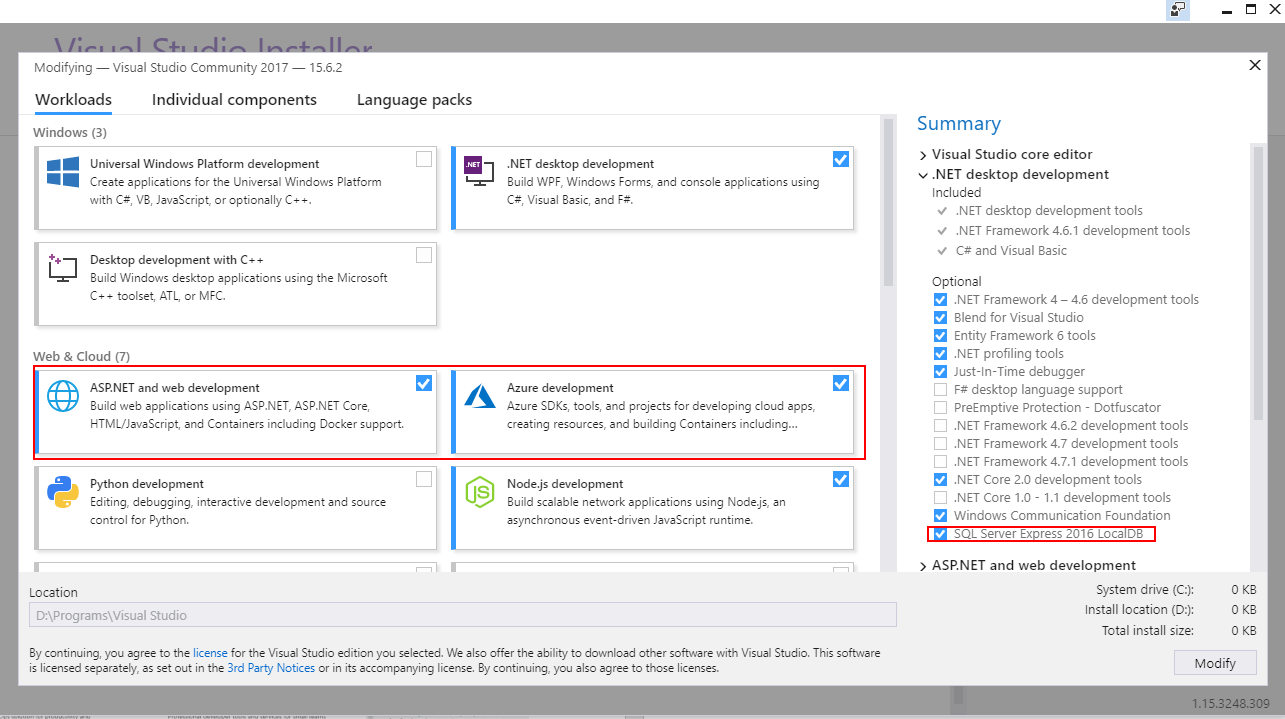Enable Desktop development with C++ workload
This screenshot has height=719, width=1285.
click(424, 255)
